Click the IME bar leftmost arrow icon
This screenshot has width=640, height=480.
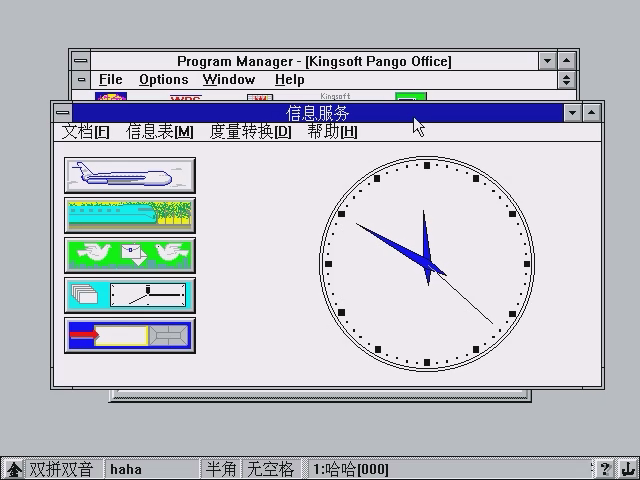point(14,469)
